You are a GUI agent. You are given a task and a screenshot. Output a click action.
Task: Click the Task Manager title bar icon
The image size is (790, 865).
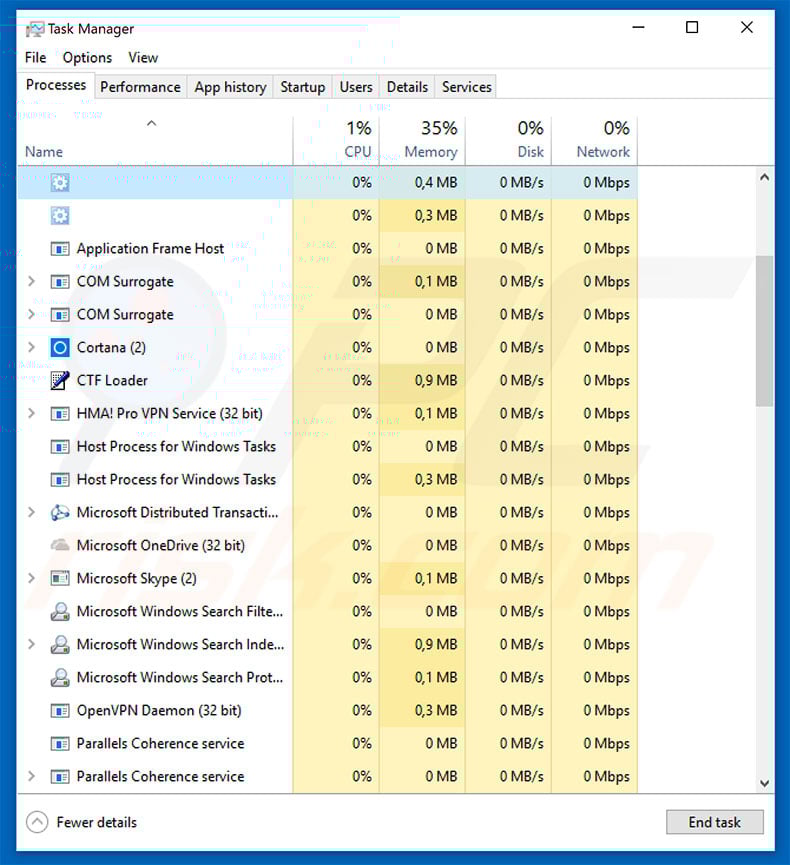[x=34, y=29]
